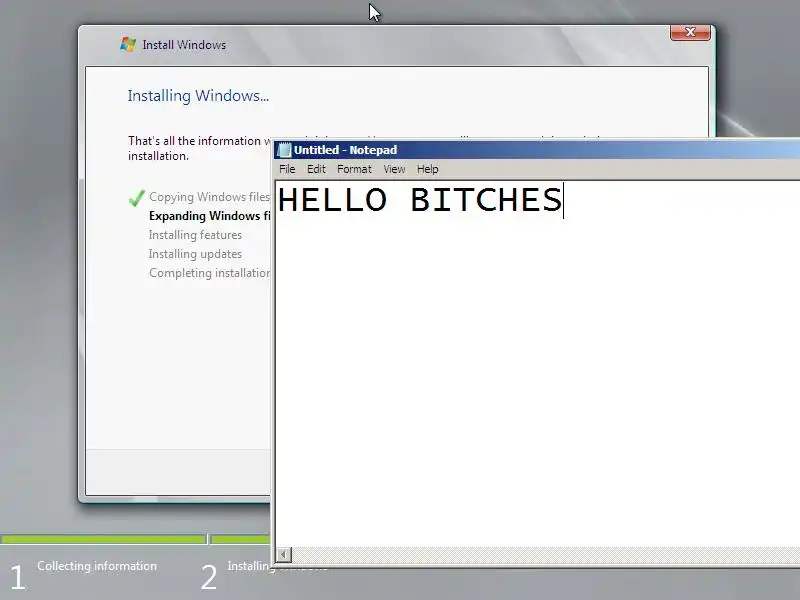This screenshot has height=600, width=800.
Task: Open the Edit menu in Notepad
Action: coord(316,169)
